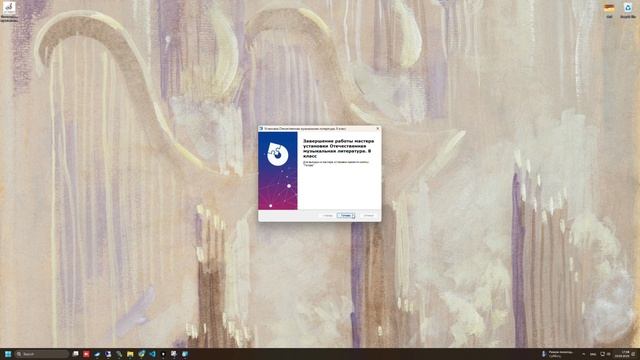The image size is (640, 360).
Task: Close the installer dialog with X
Action: 378,129
